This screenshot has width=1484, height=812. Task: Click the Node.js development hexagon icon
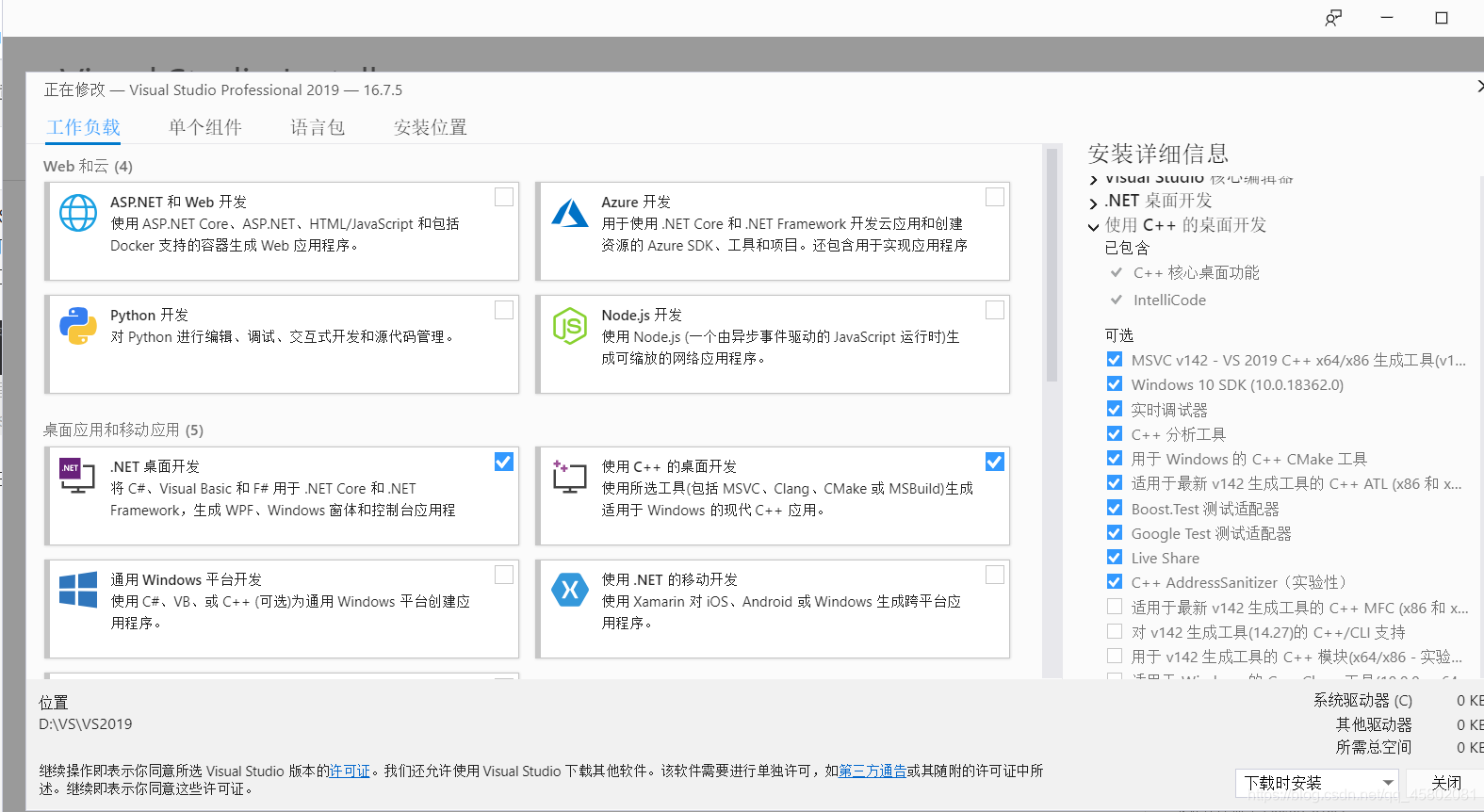(570, 326)
